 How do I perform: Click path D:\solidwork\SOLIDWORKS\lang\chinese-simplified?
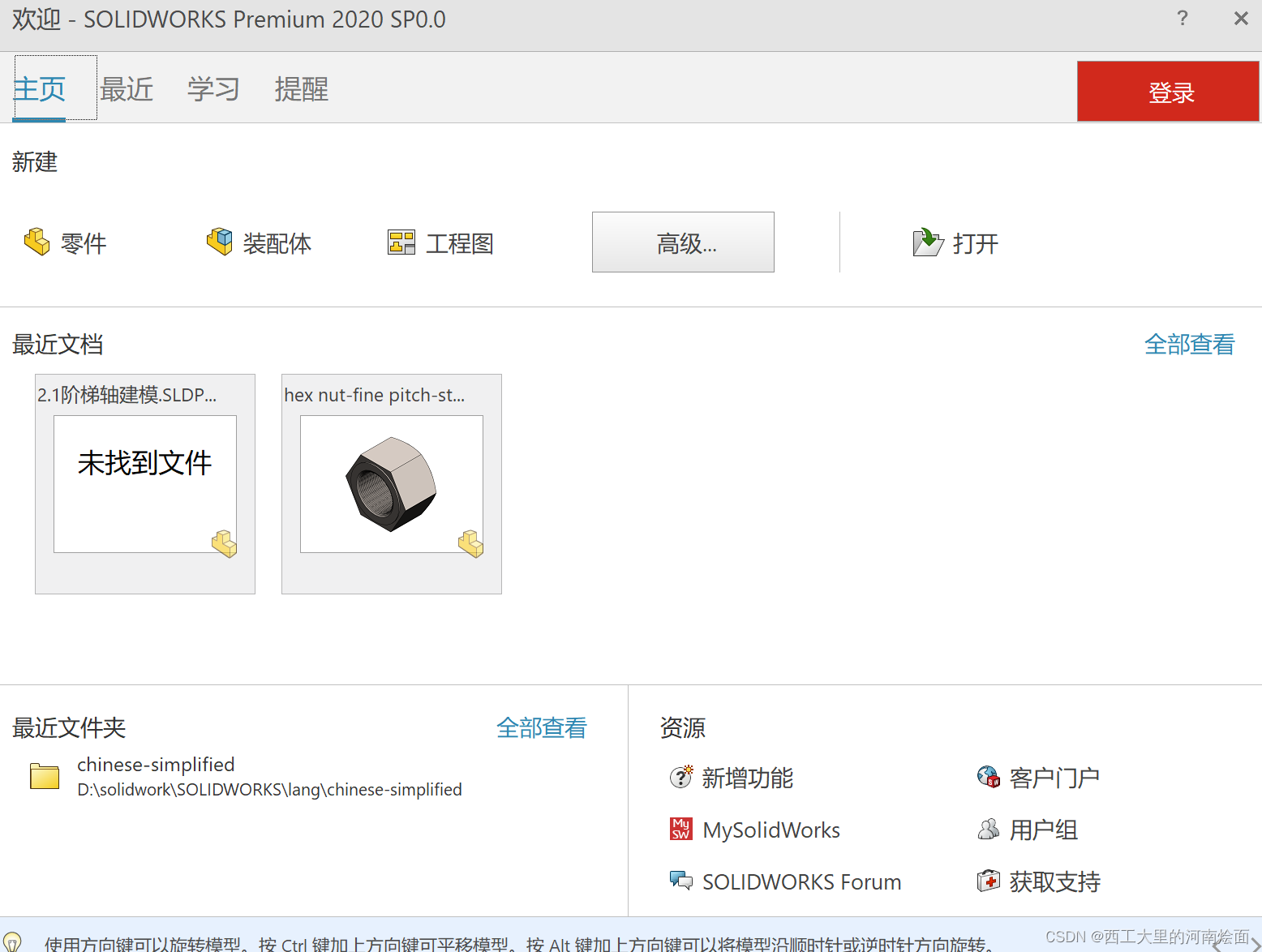pyautogui.click(x=269, y=790)
